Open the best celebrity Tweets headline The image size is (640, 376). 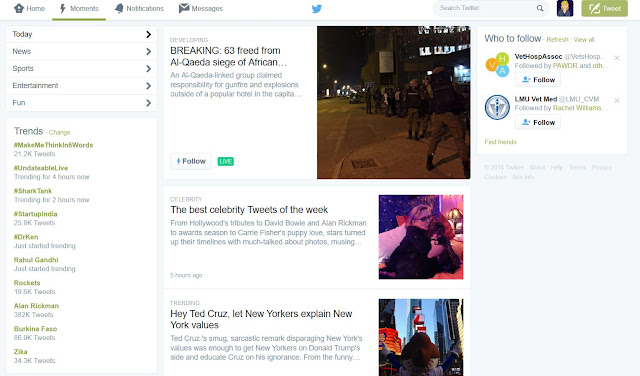pyautogui.click(x=249, y=210)
